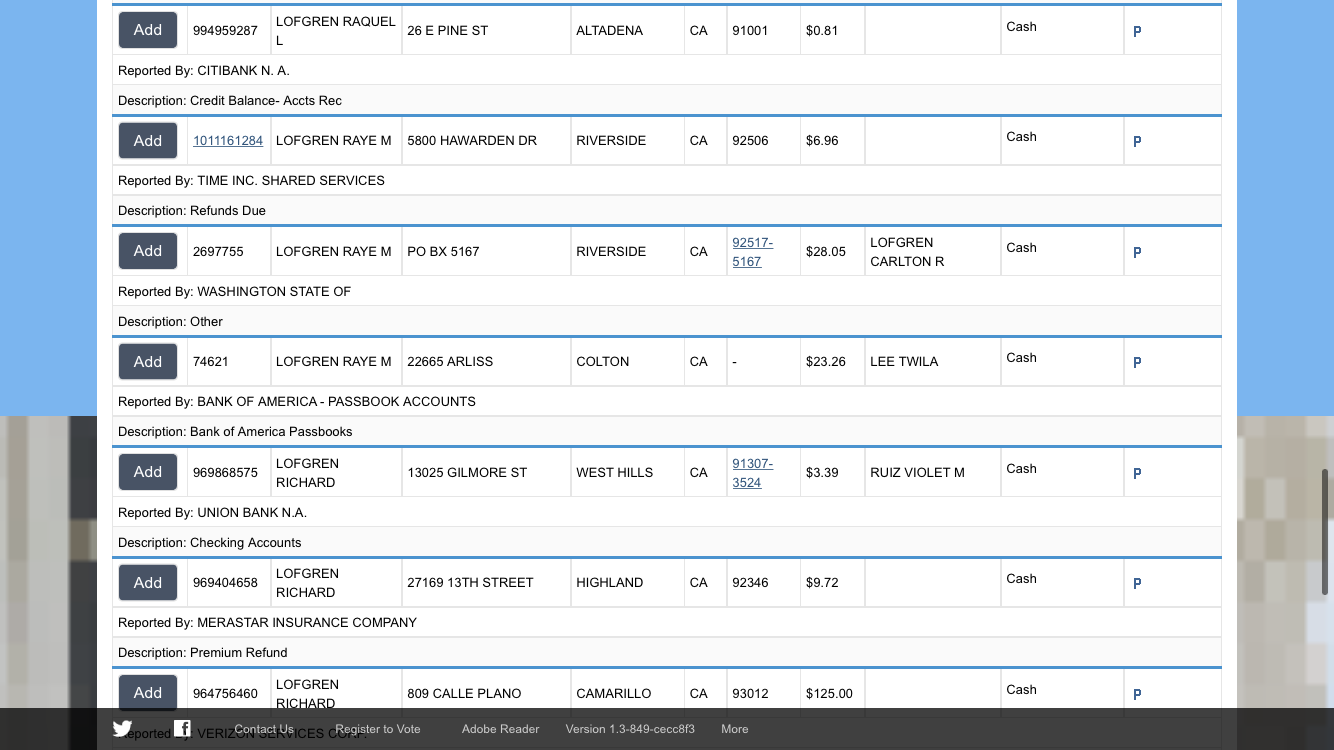The width and height of the screenshot is (1334, 750).
Task: Select the city cell WEST HILLS
Action: pos(628,473)
